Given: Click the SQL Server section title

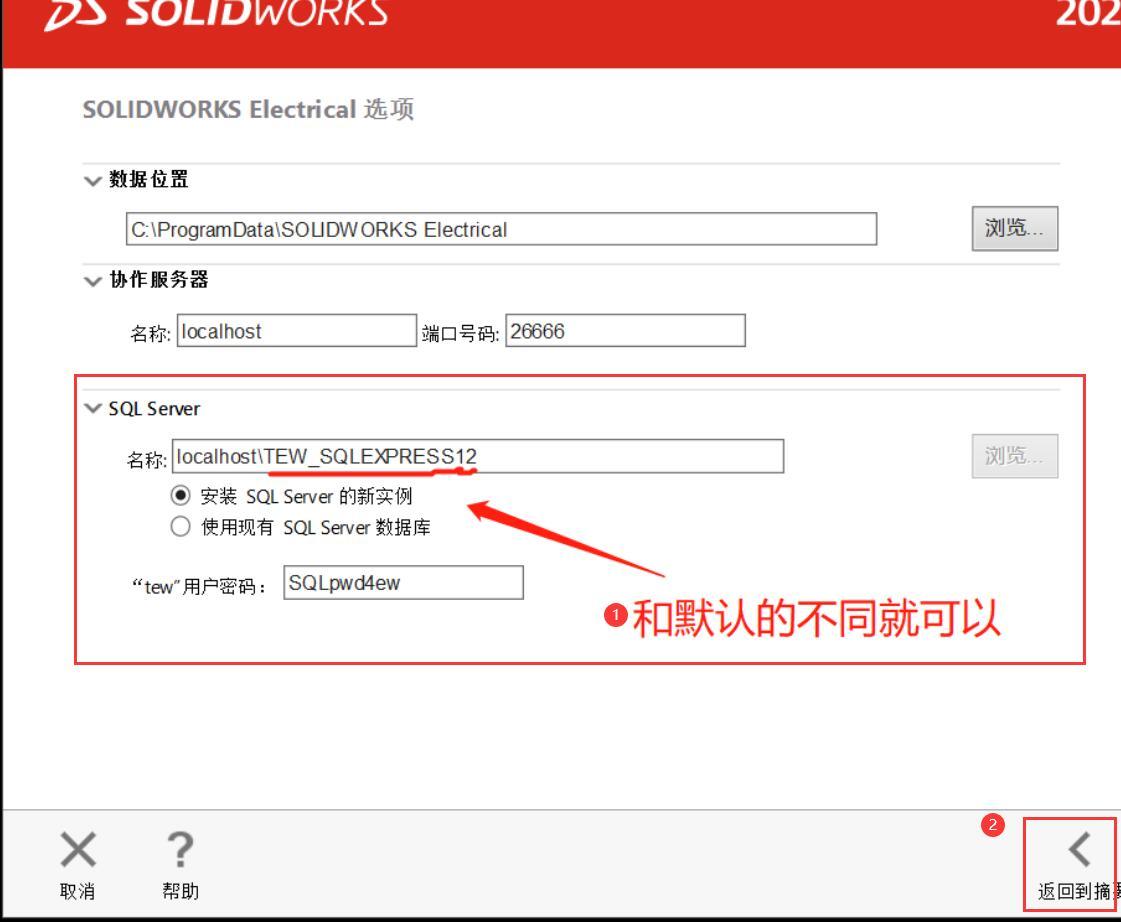Looking at the screenshot, I should coord(154,409).
